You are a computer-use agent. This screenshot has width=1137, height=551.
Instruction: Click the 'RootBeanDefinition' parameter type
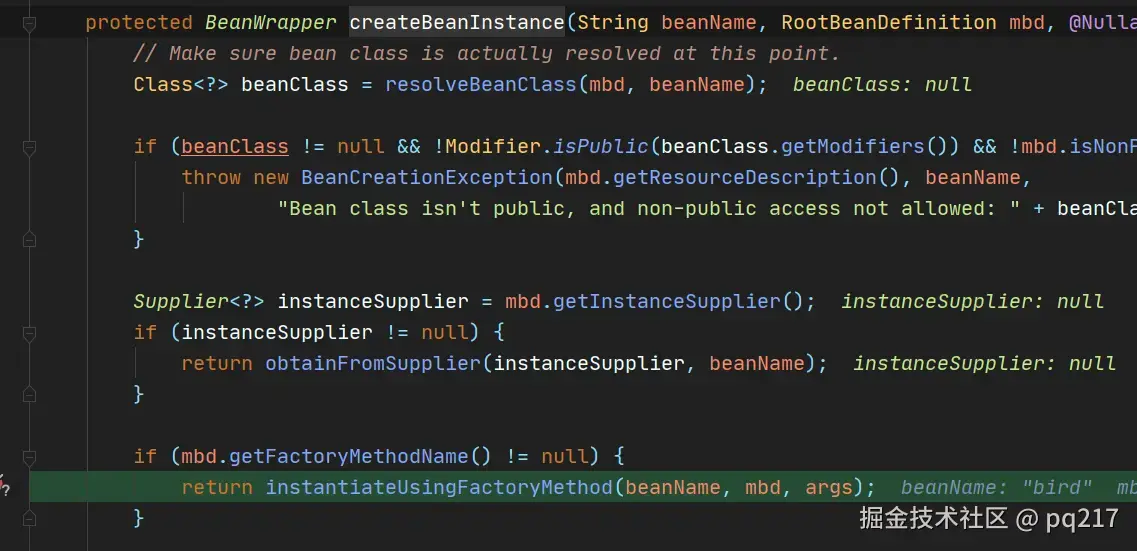click(x=889, y=22)
